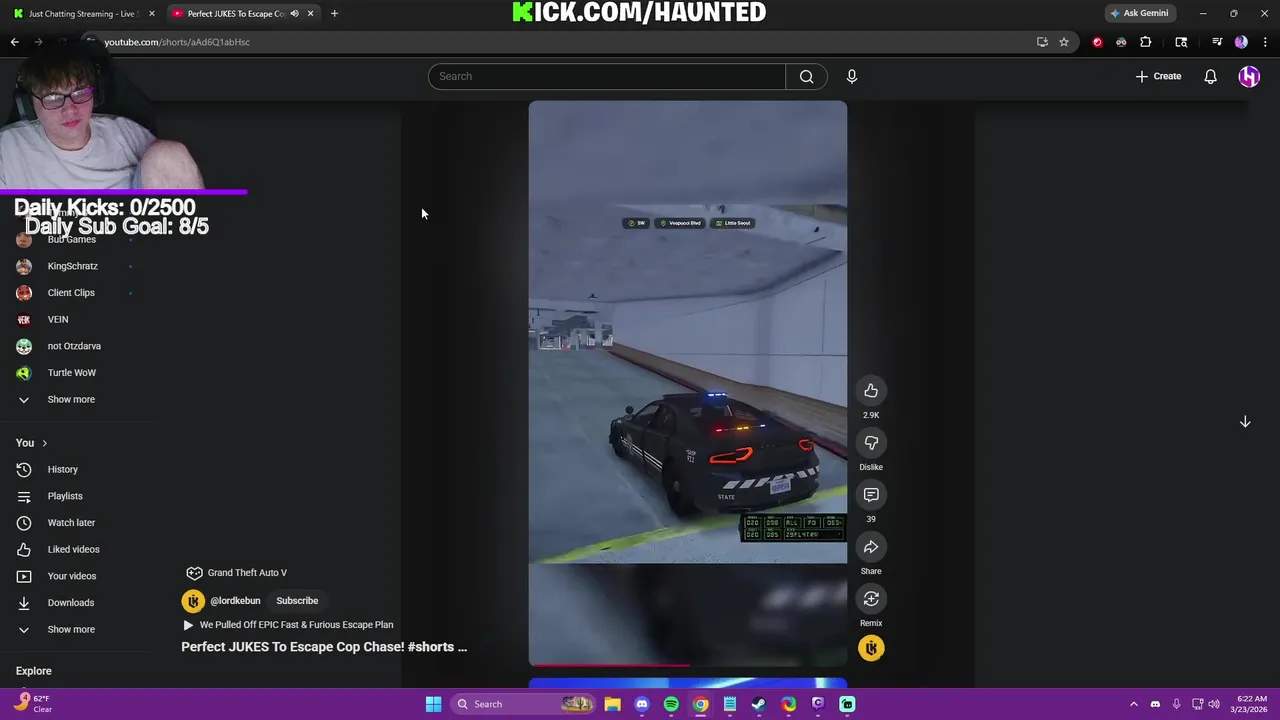The width and height of the screenshot is (1280, 720).
Task: Click the lordkebun channel avatar
Action: tap(193, 601)
